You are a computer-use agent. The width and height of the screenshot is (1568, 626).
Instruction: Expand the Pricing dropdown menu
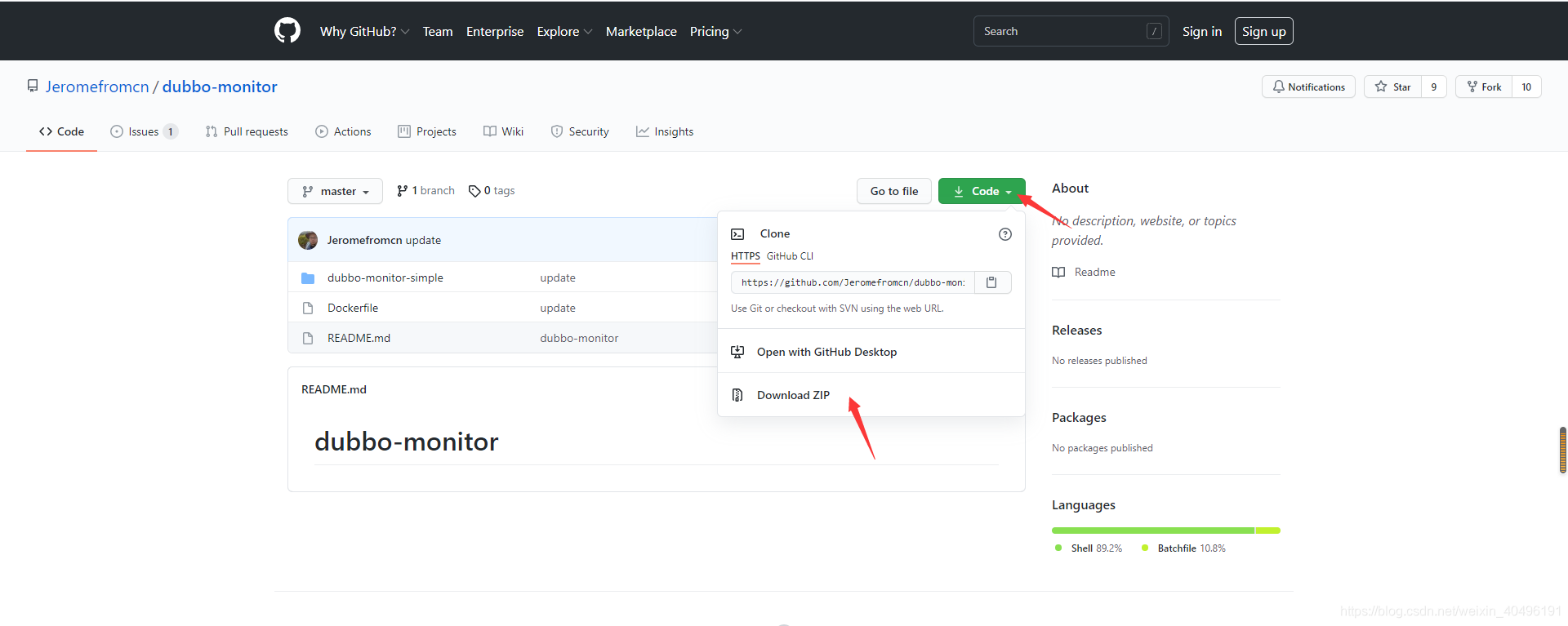pyautogui.click(x=715, y=31)
